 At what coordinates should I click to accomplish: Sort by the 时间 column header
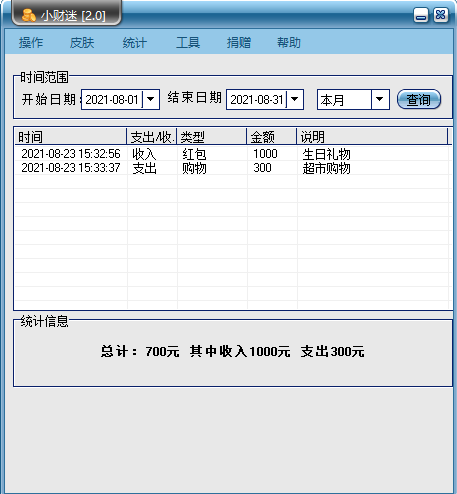(x=71, y=137)
